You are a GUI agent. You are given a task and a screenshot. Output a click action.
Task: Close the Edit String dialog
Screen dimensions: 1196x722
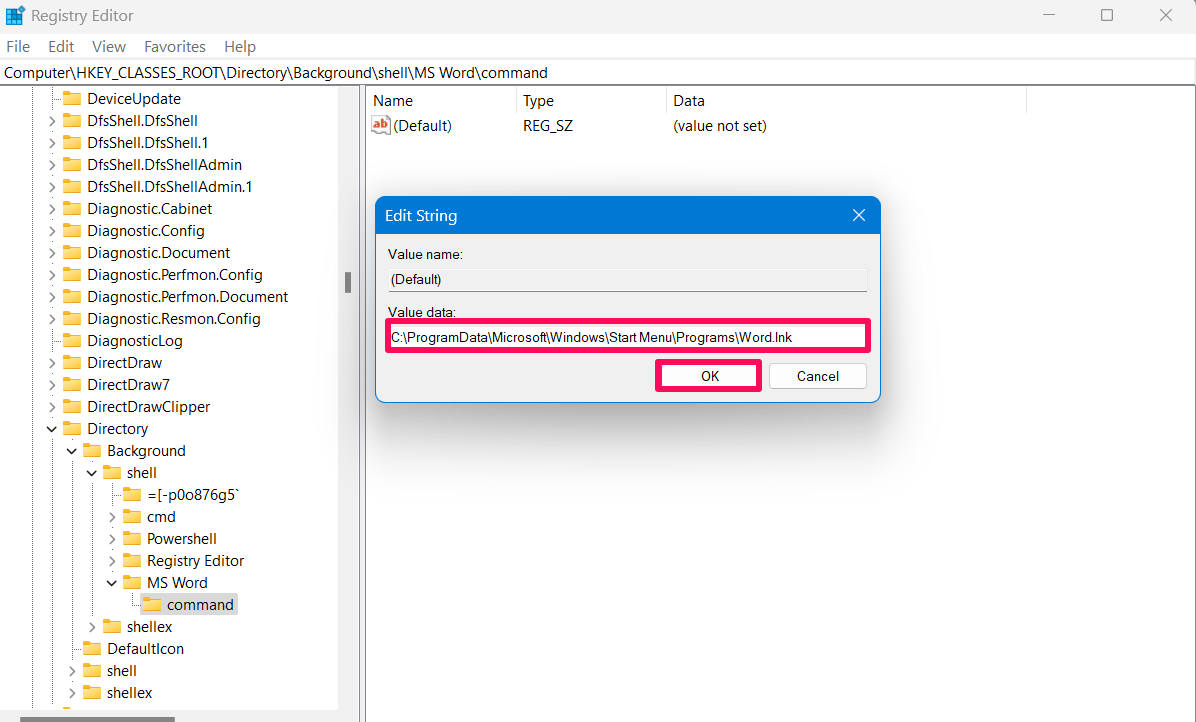pos(859,216)
